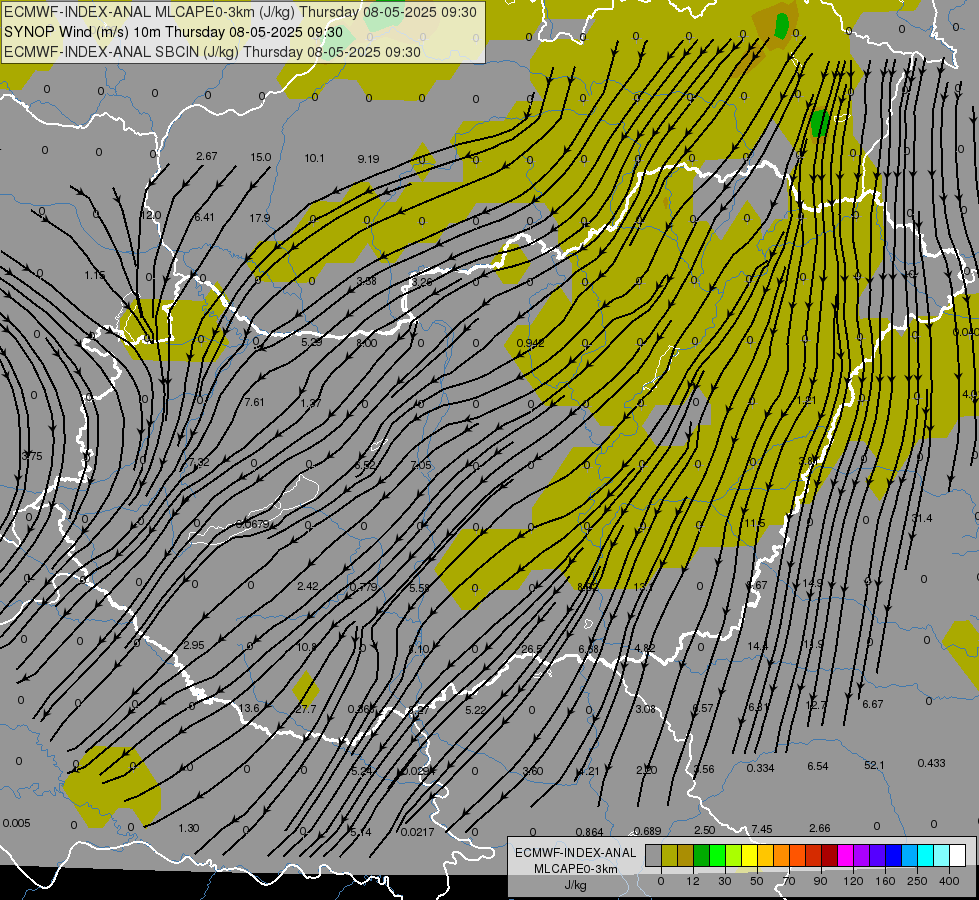
Task: Click the map value 0.005
Action: [x=16, y=823]
